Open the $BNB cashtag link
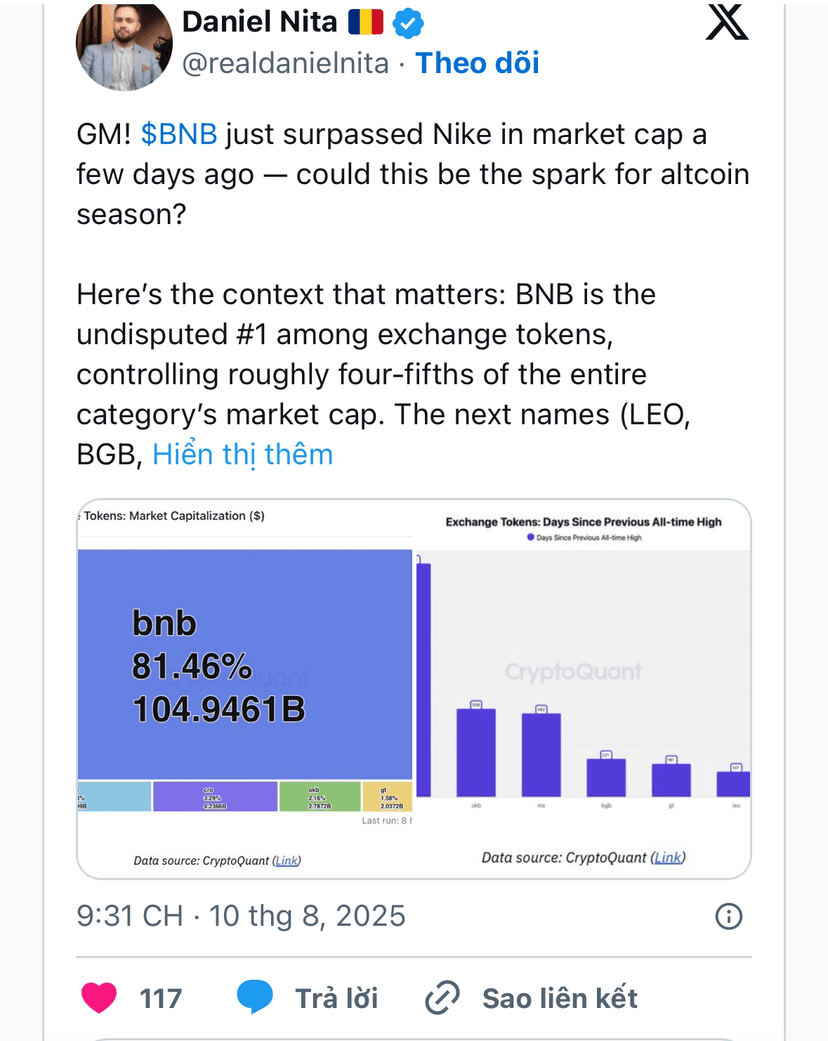828x1041 pixels. (x=179, y=134)
